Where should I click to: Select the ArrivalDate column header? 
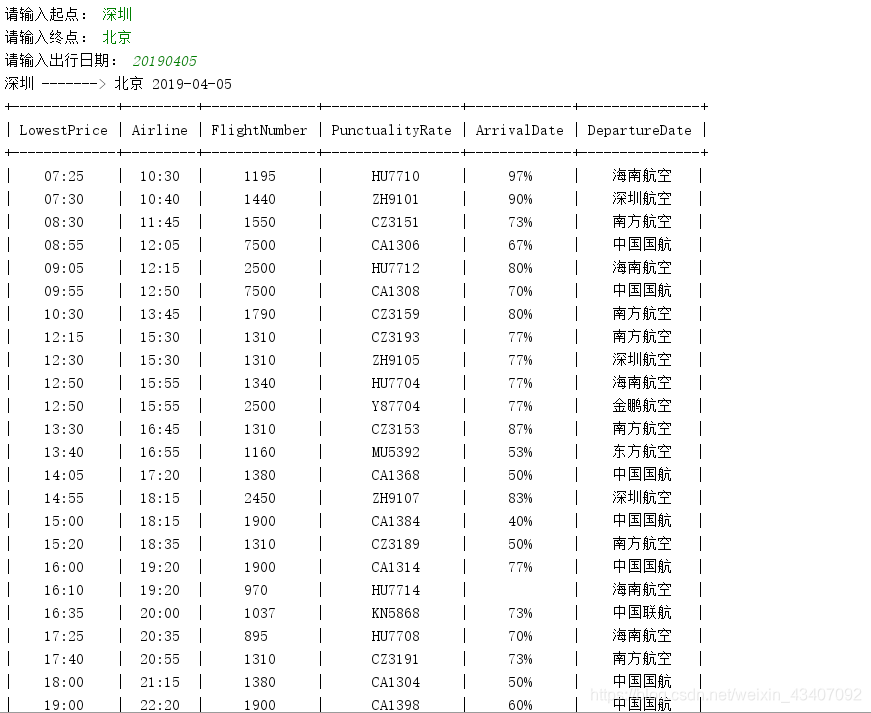click(519, 130)
